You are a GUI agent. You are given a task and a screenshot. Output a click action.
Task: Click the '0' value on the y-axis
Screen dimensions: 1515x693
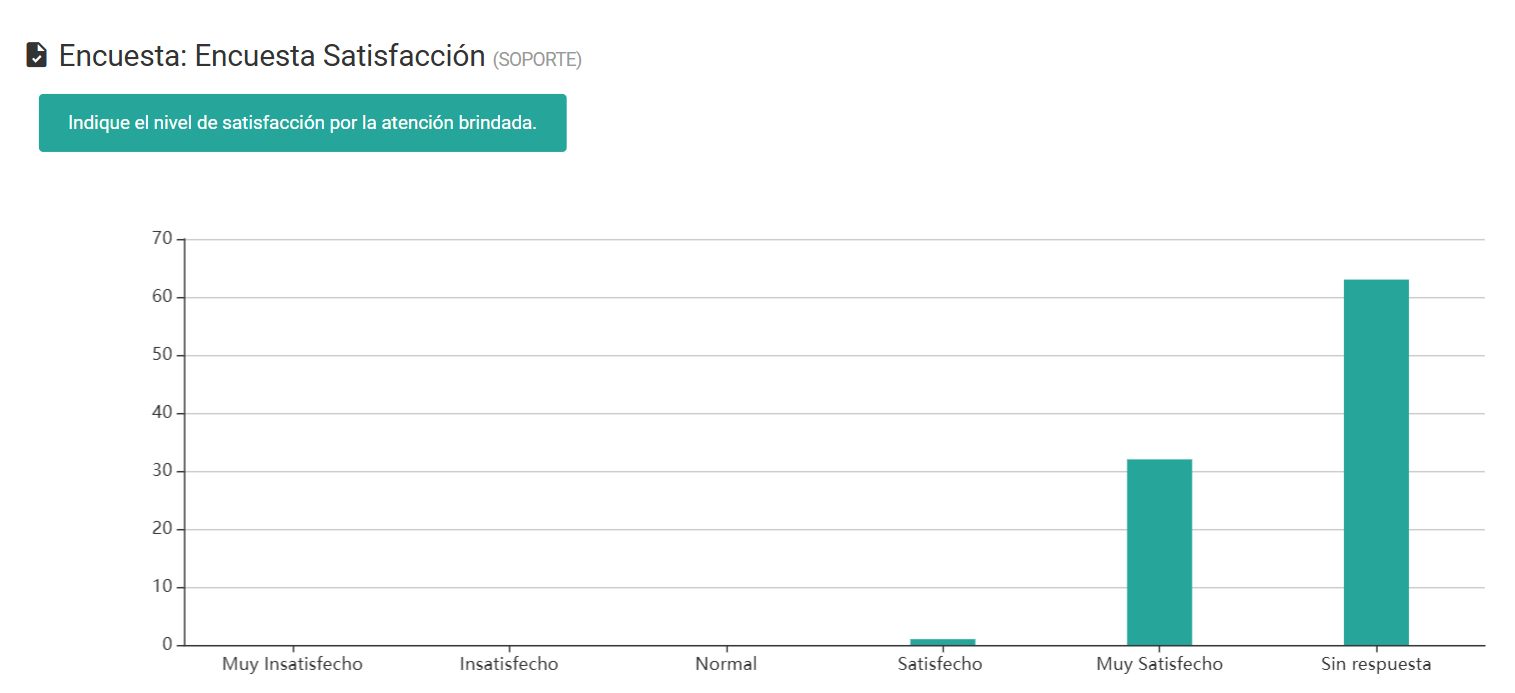168,645
